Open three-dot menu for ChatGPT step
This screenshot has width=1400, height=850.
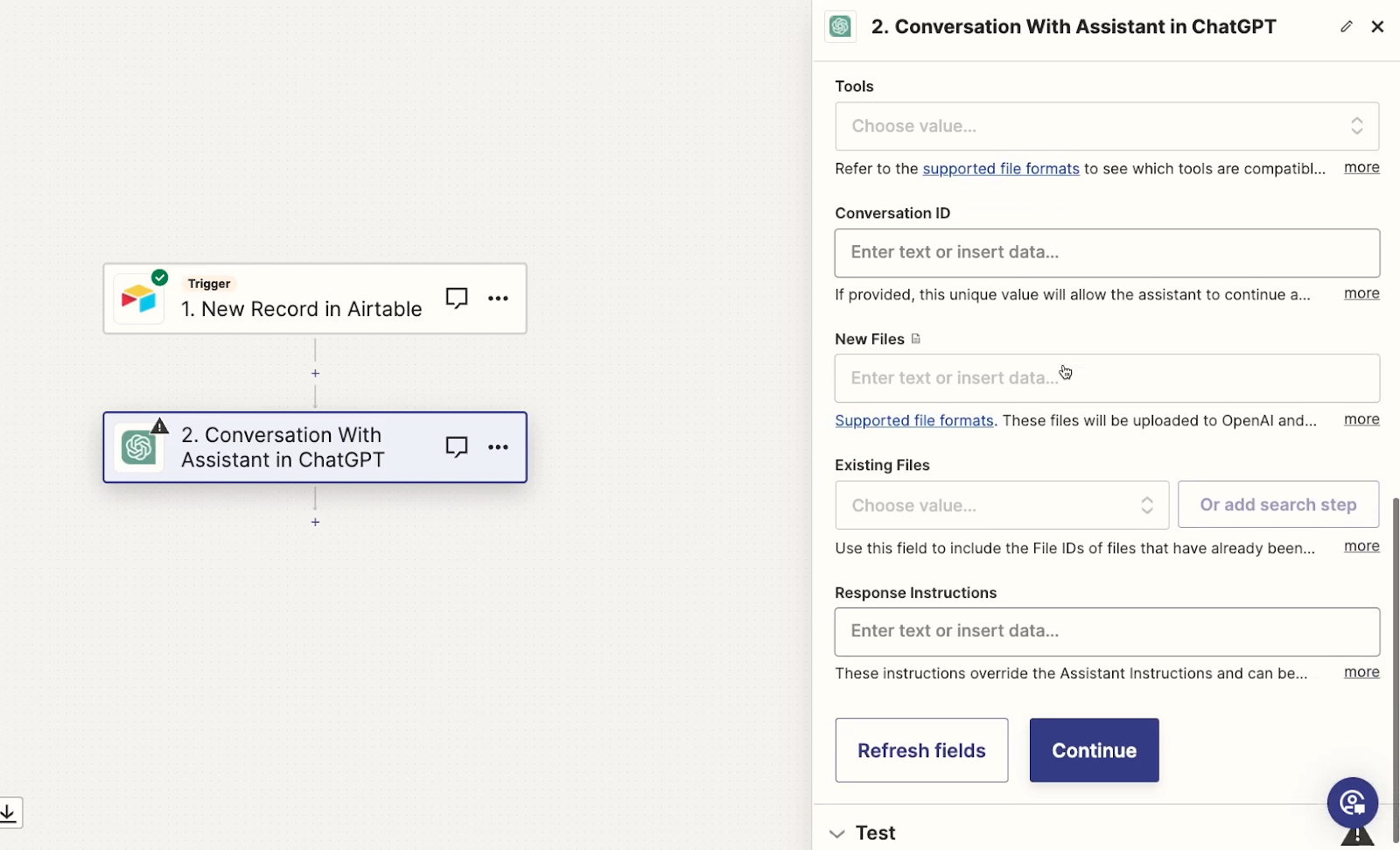pyautogui.click(x=498, y=447)
